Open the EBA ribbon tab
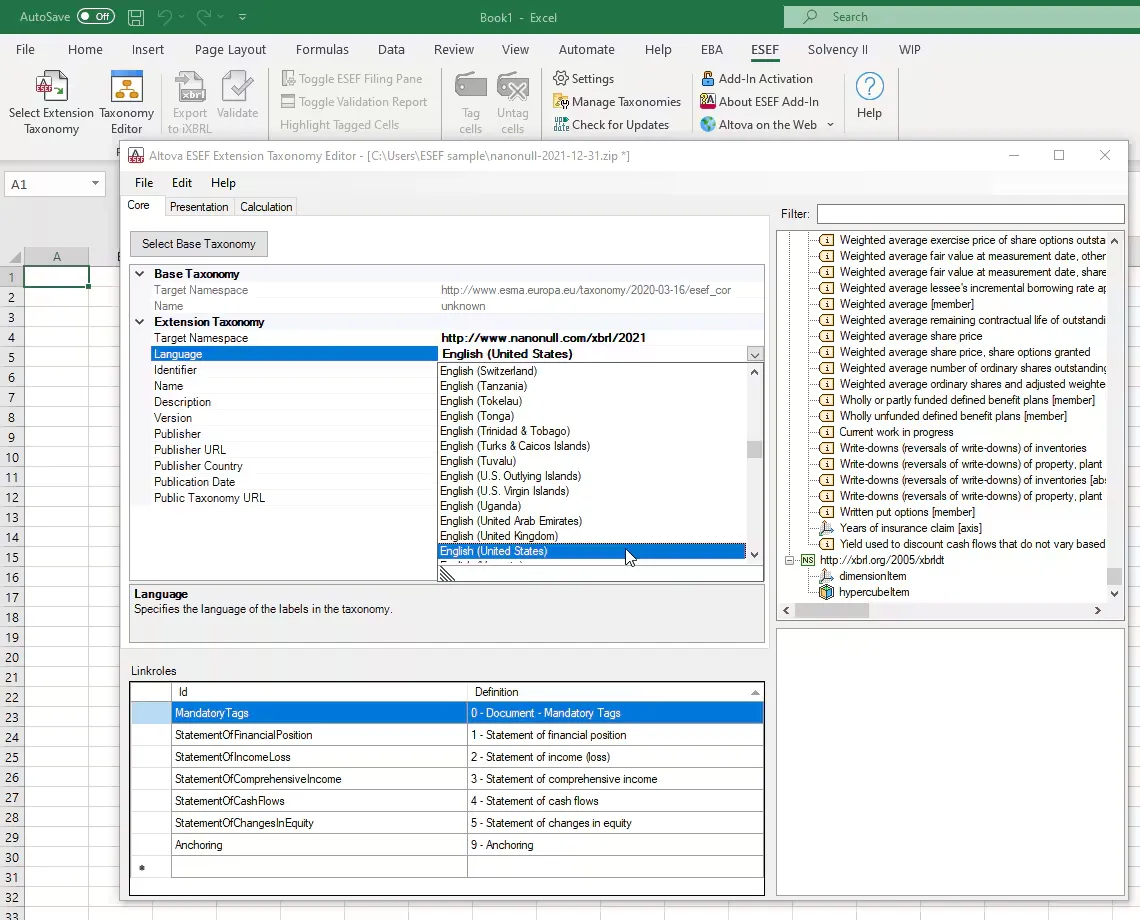Image resolution: width=1140 pixels, height=920 pixels. tap(712, 49)
